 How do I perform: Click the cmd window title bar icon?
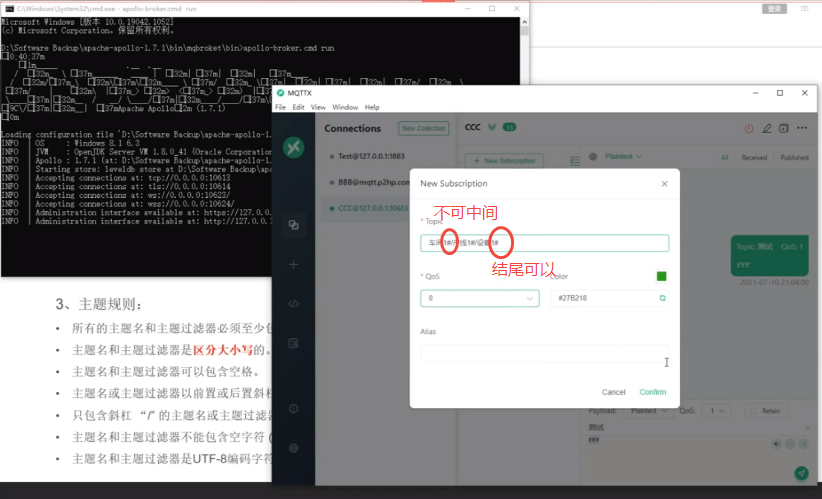tap(9, 8)
